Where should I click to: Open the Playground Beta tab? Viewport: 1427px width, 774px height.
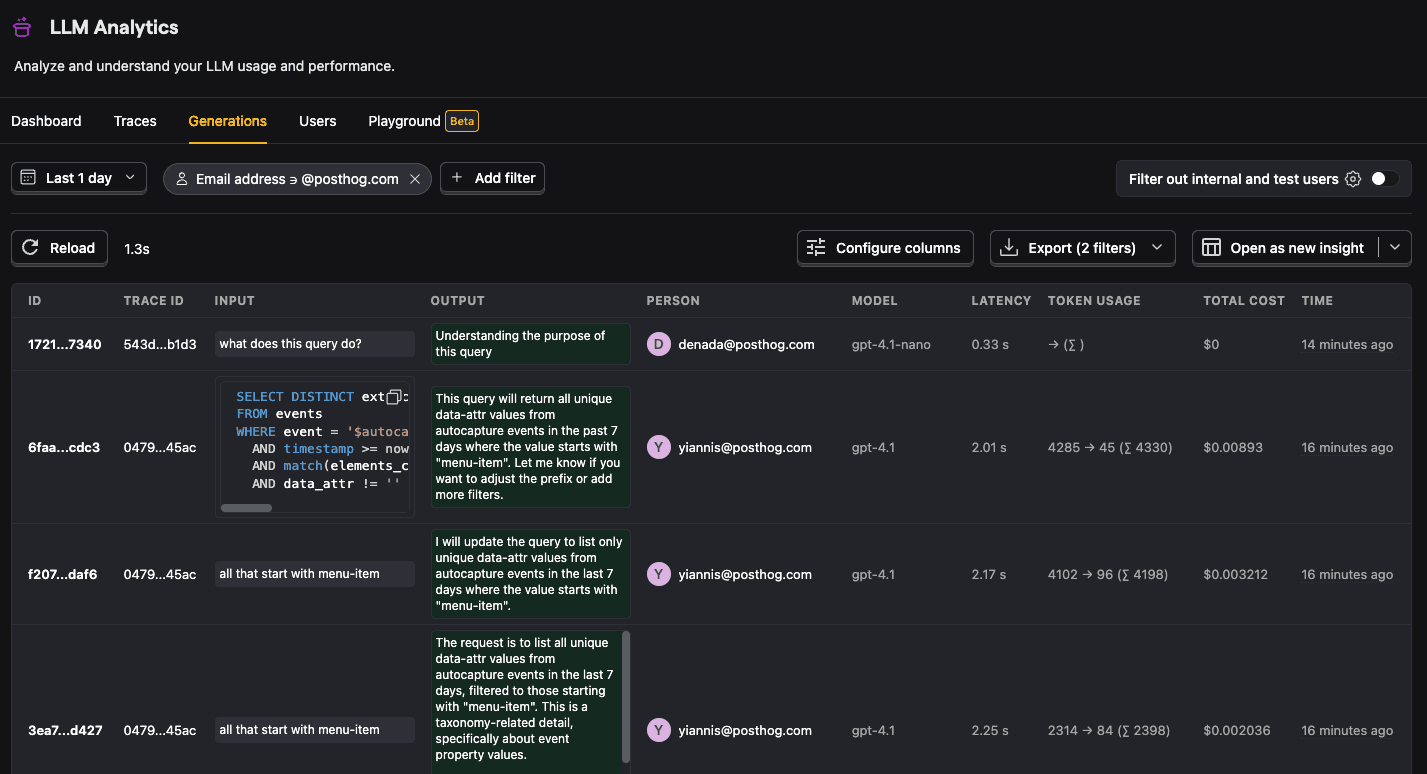[423, 121]
